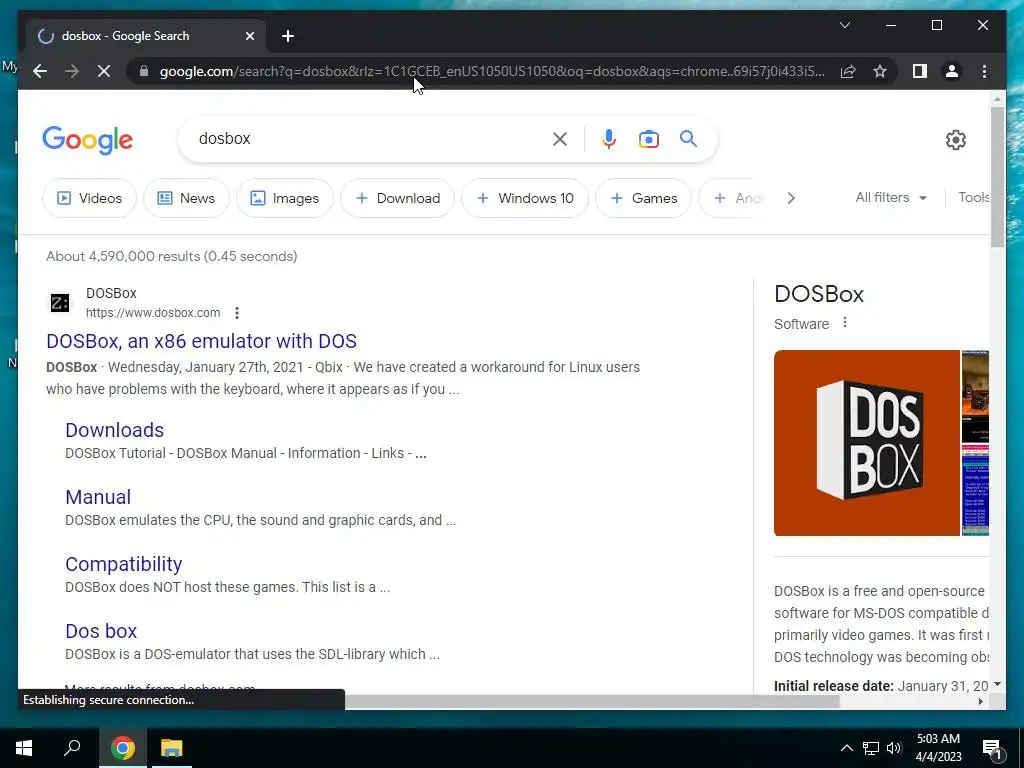Open DOSBox logo image in knowledge panel
1024x768 pixels.
[867, 443]
